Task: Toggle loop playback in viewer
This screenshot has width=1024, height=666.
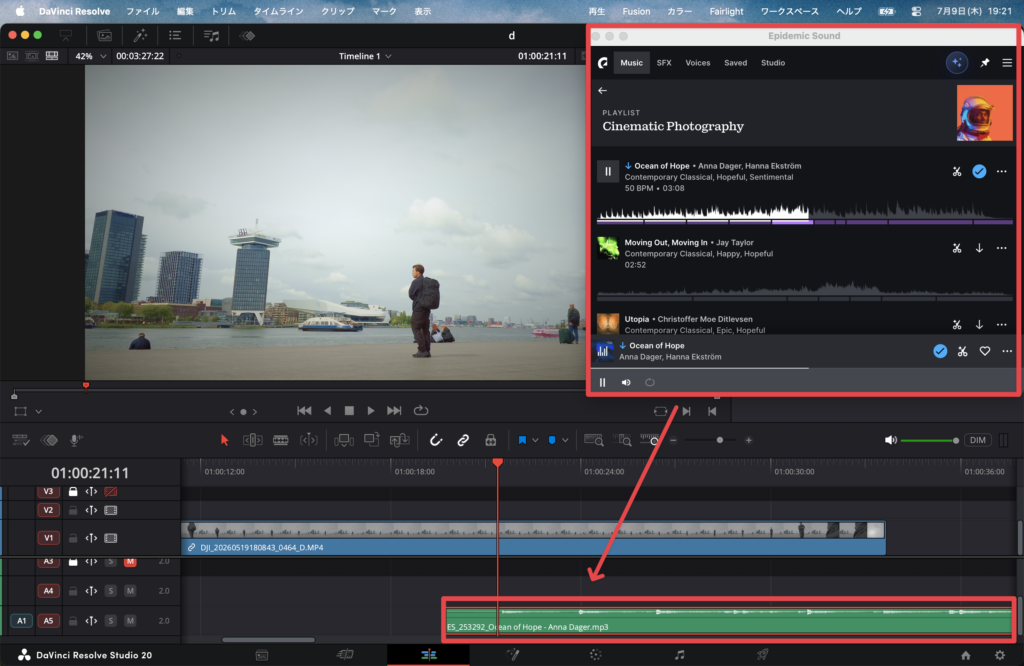Action: click(x=421, y=411)
